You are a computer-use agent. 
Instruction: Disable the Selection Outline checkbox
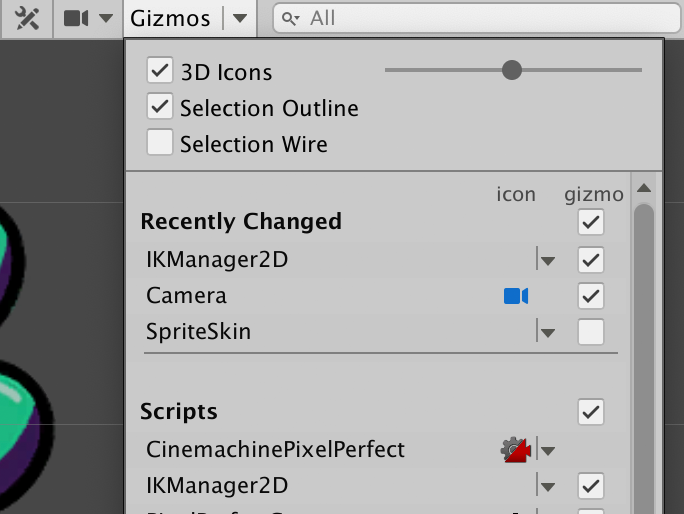pyautogui.click(x=160, y=107)
